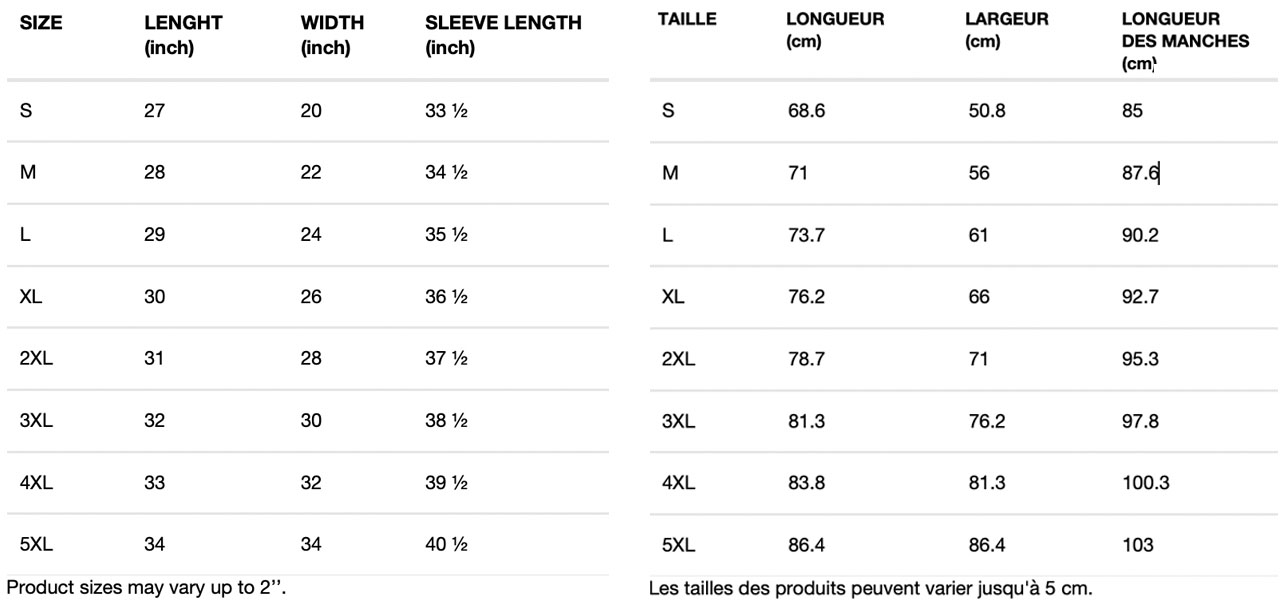Select the 5XL row in the French table

[x=962, y=545]
